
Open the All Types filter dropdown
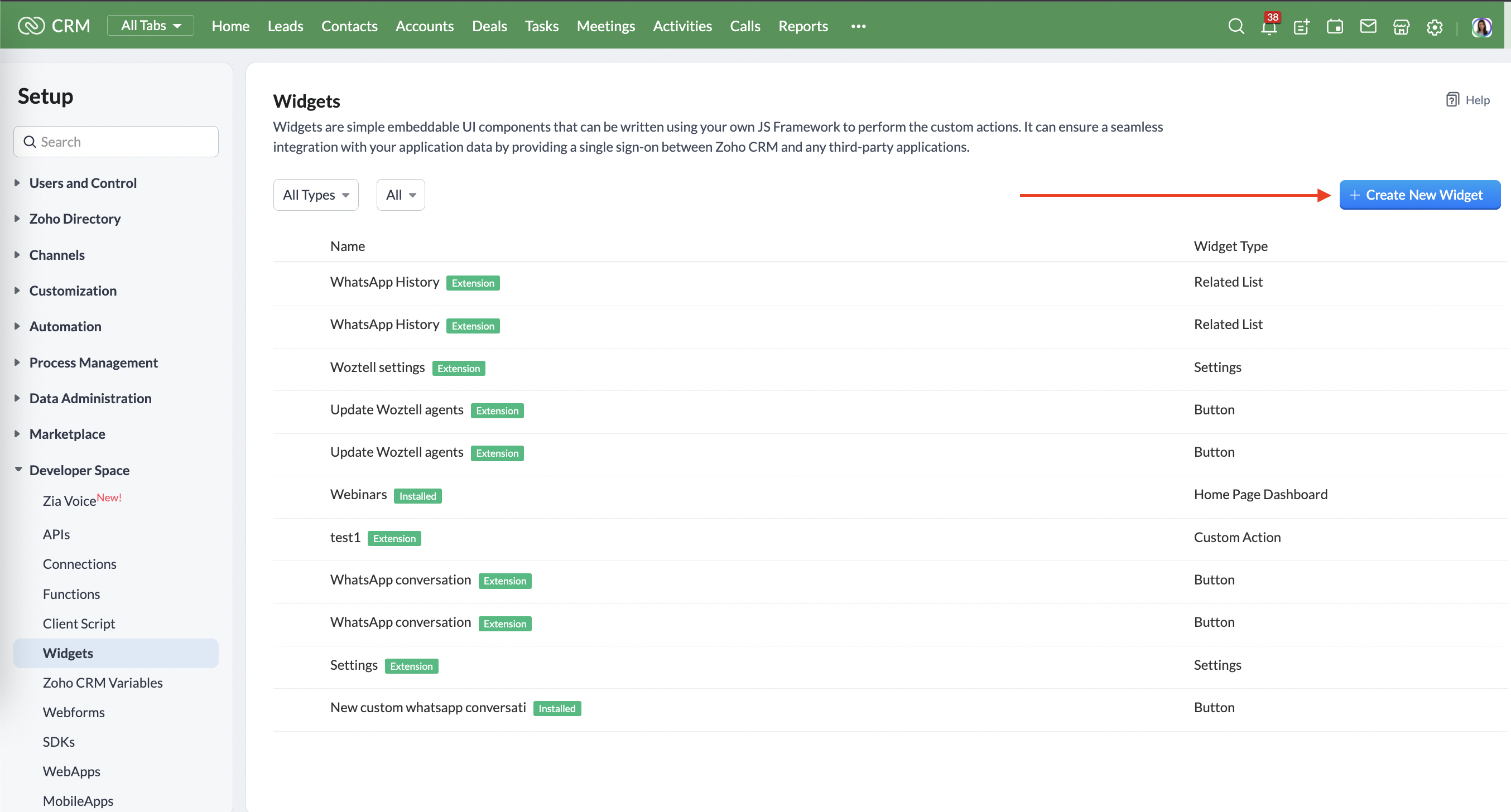point(316,195)
